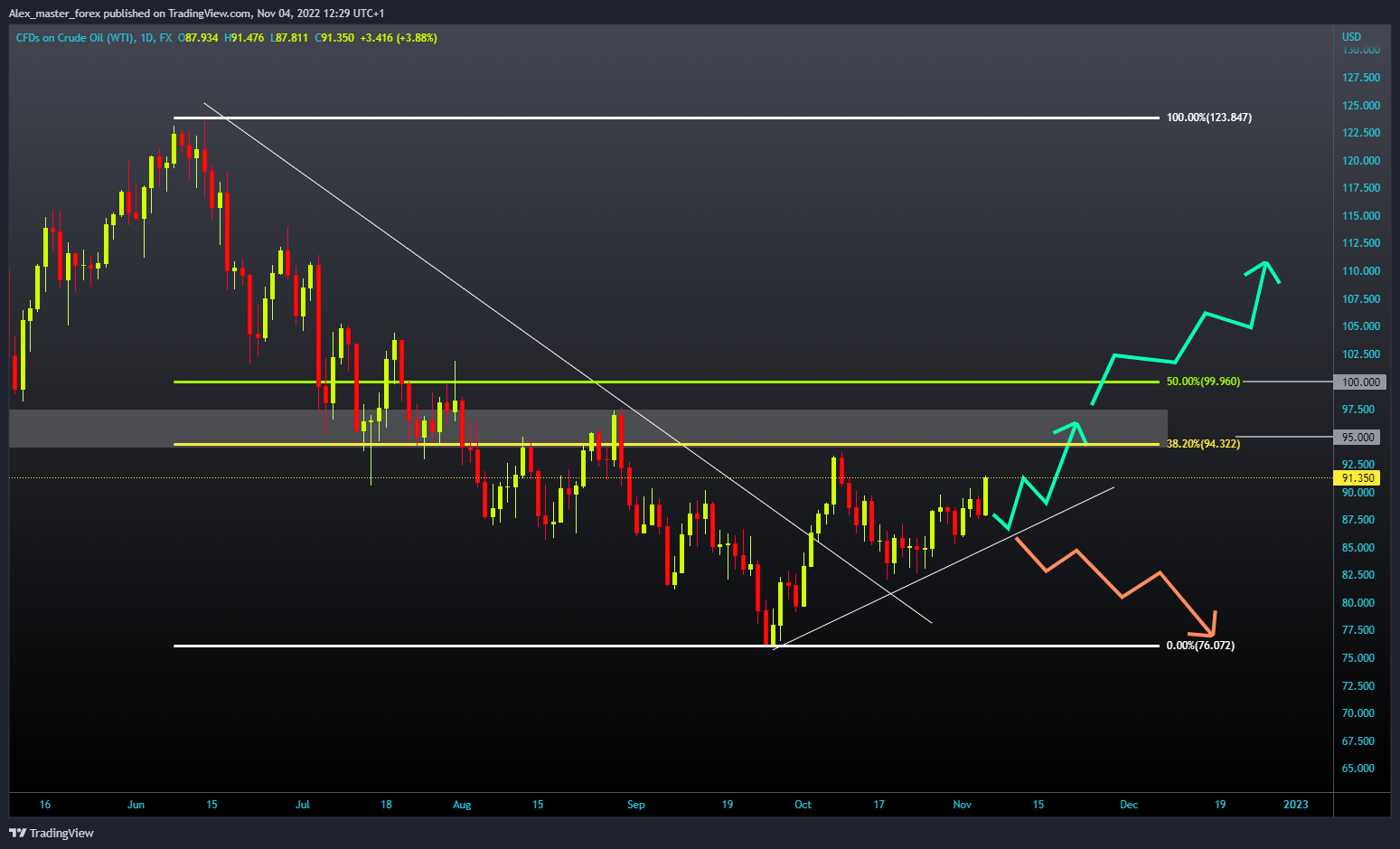The image size is (1400, 849).
Task: Click the 'FX' source label in the header
Action: click(x=165, y=38)
